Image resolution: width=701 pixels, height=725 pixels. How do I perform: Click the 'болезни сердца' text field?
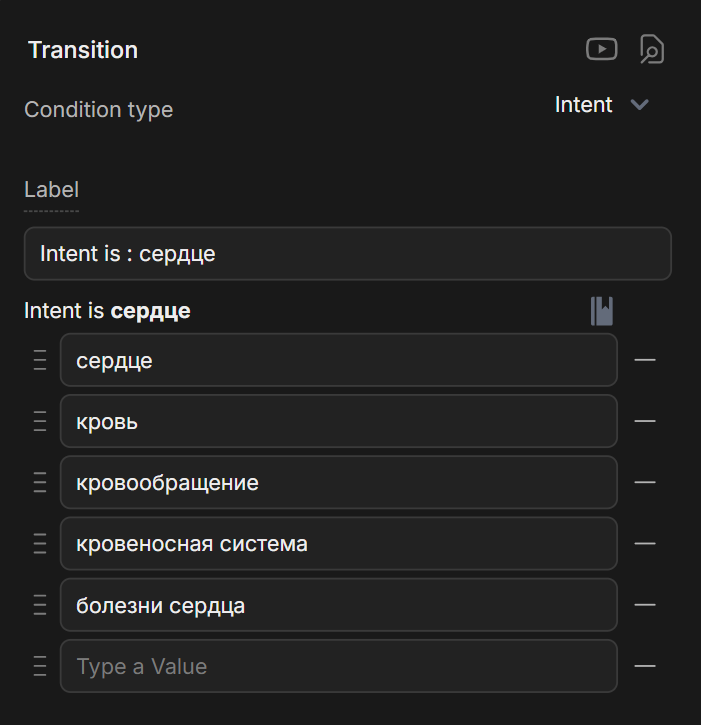point(338,604)
